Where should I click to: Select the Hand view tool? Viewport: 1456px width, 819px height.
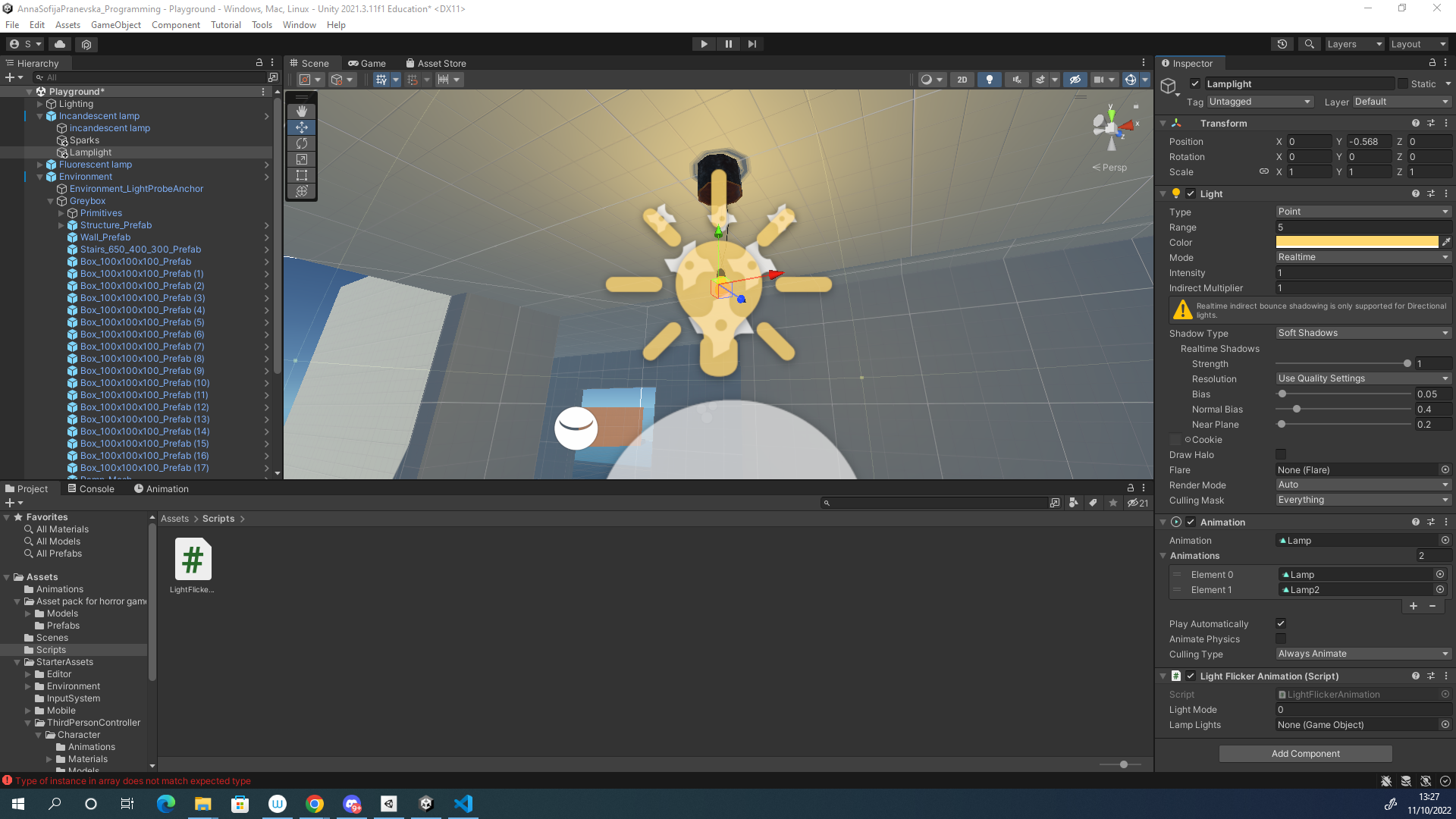[302, 111]
